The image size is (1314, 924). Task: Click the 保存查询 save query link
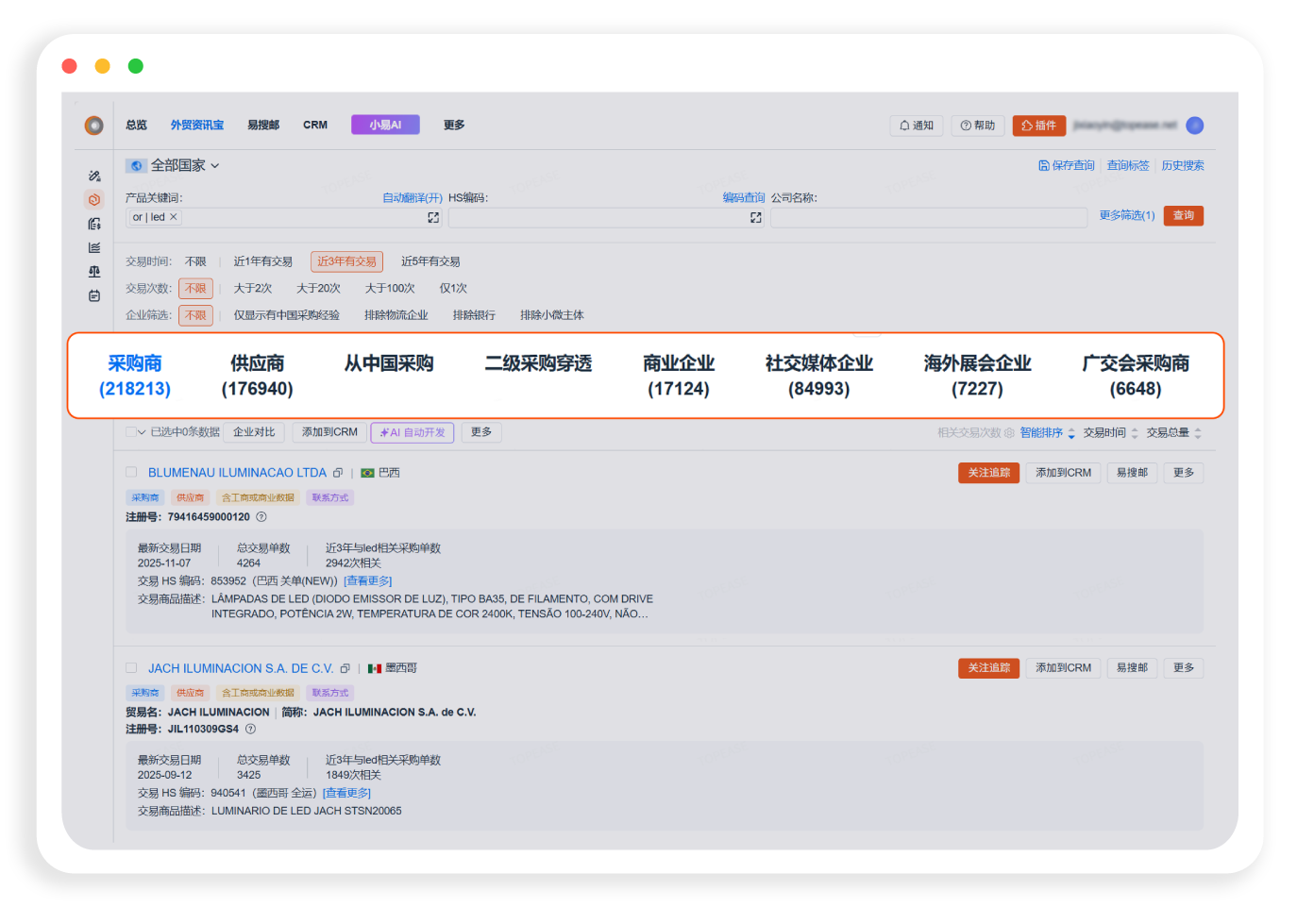coord(1067,166)
